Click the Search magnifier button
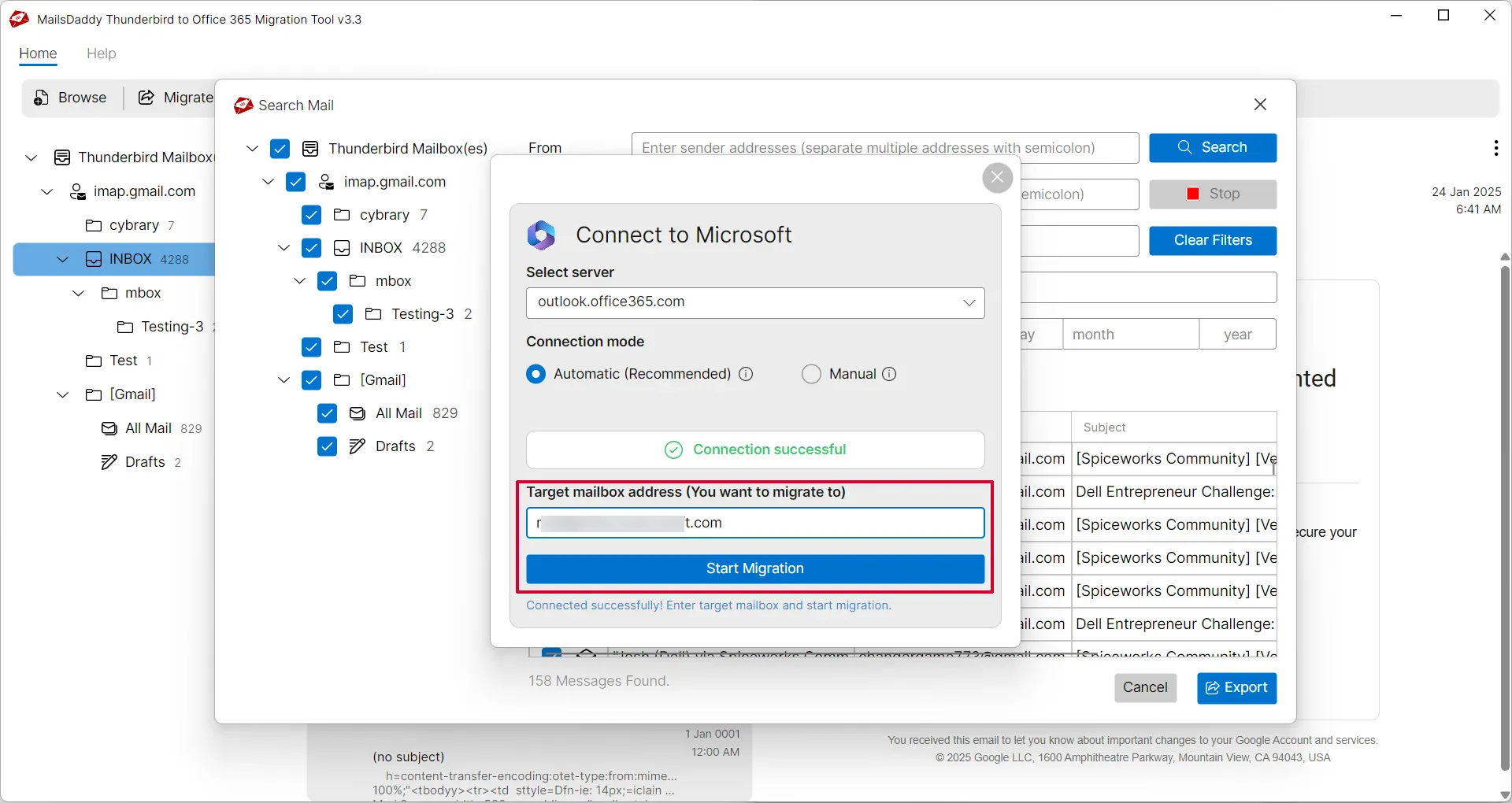This screenshot has width=1512, height=803. (x=1184, y=147)
